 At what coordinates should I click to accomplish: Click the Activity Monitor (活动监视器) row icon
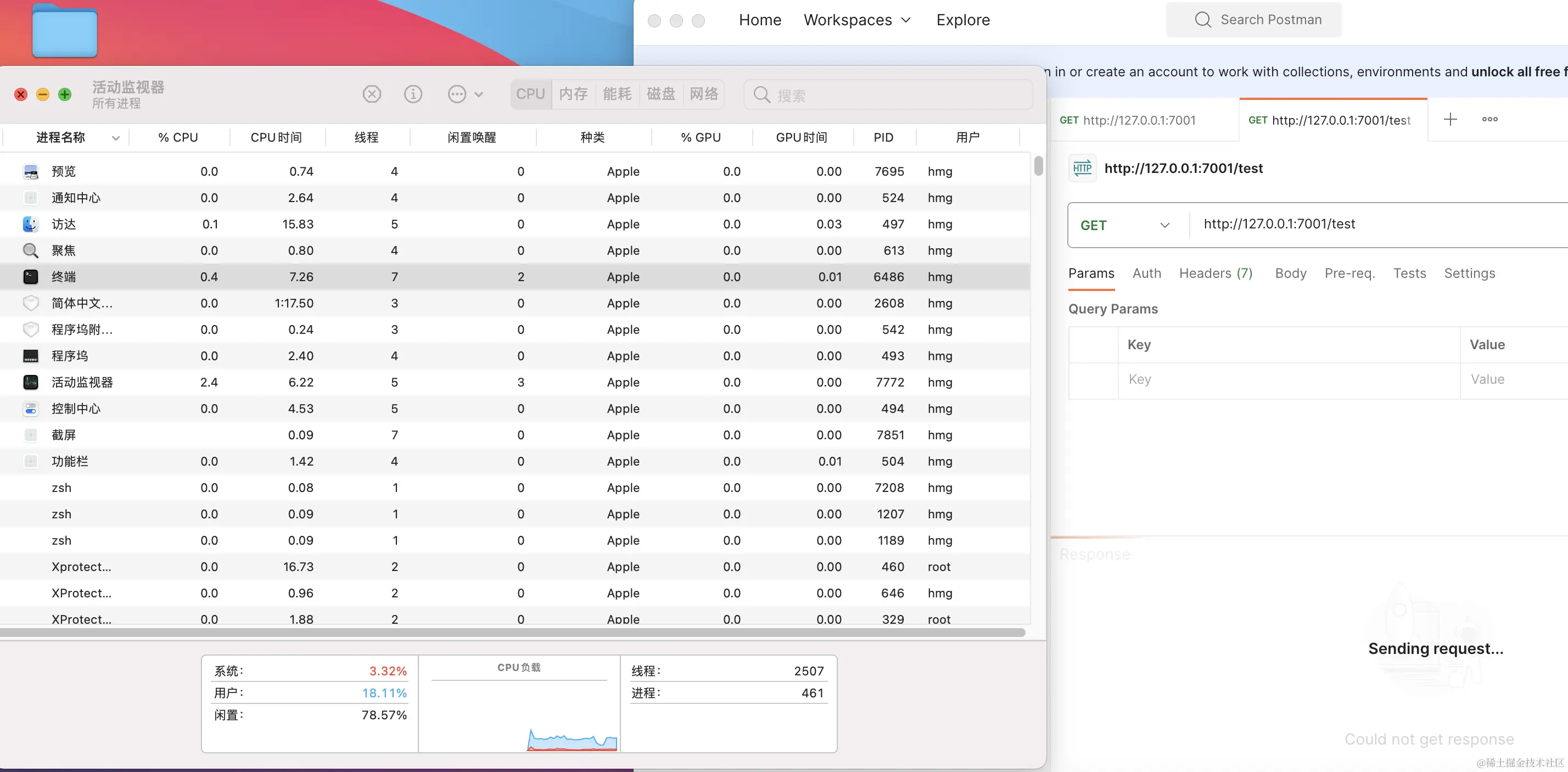tap(30, 382)
